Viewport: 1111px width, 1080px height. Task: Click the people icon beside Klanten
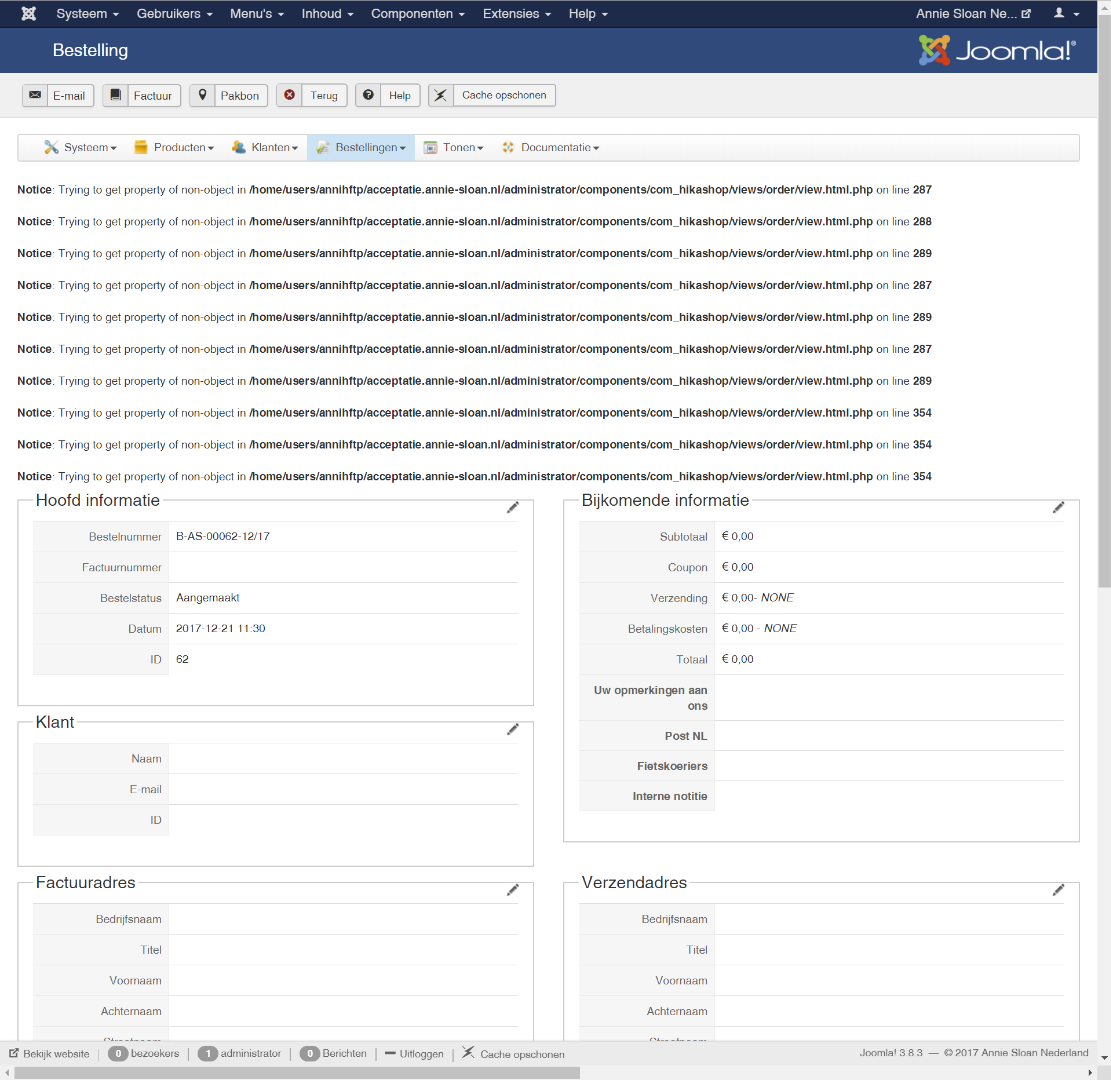coord(239,147)
